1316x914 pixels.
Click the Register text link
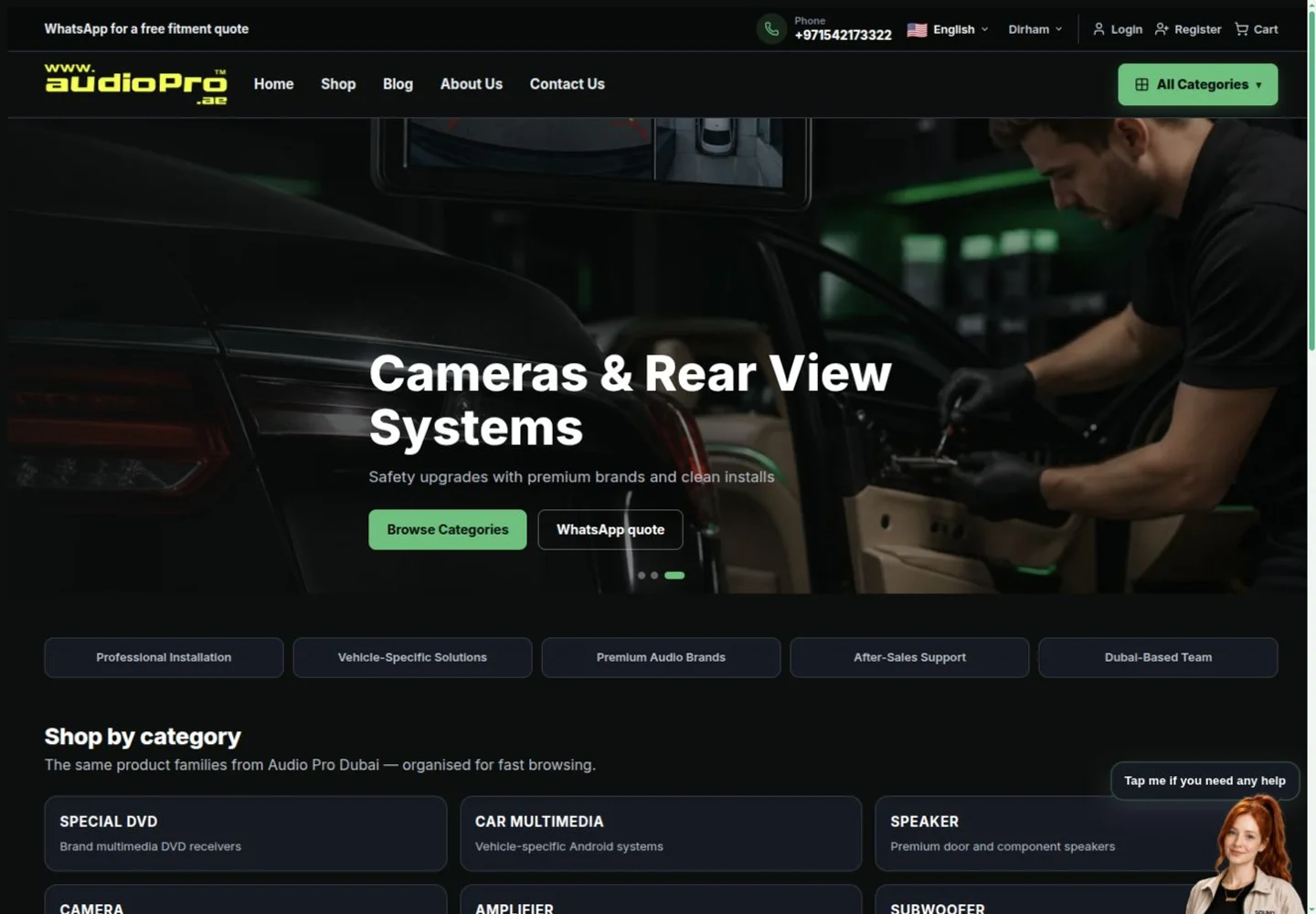coord(1197,29)
